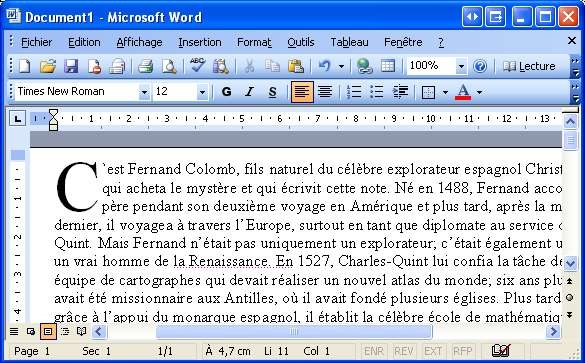
Task: Open the Research tool icon beside spell check
Action: click(221, 66)
